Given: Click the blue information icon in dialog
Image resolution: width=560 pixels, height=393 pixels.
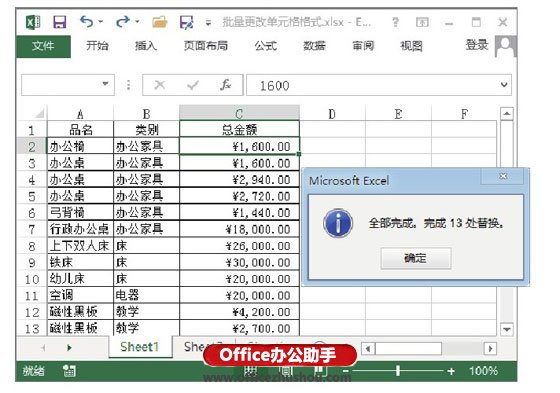Looking at the screenshot, I should 338,223.
